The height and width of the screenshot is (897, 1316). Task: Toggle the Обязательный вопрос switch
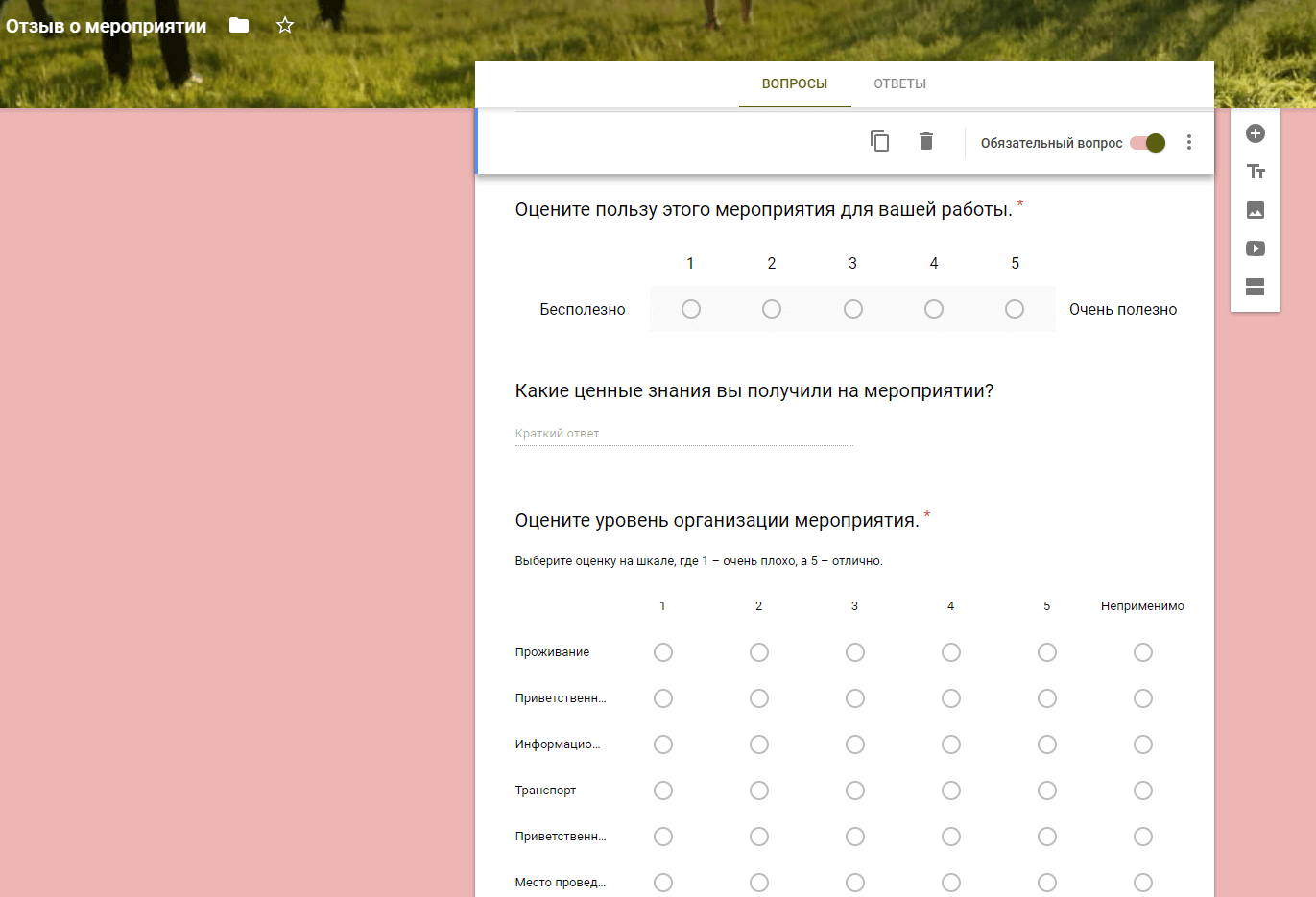pyautogui.click(x=1148, y=143)
